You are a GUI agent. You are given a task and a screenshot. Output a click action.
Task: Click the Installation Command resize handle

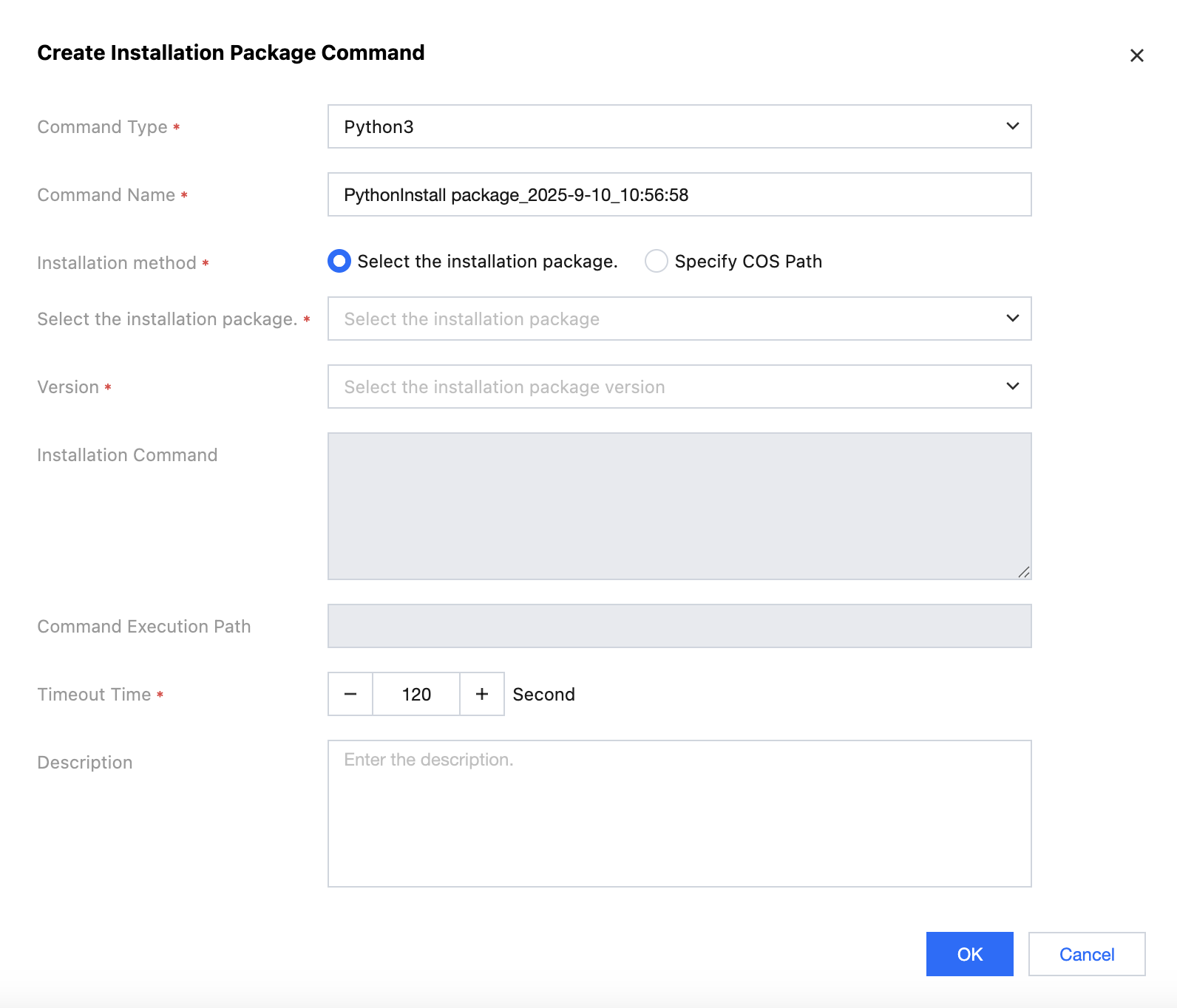1023,572
